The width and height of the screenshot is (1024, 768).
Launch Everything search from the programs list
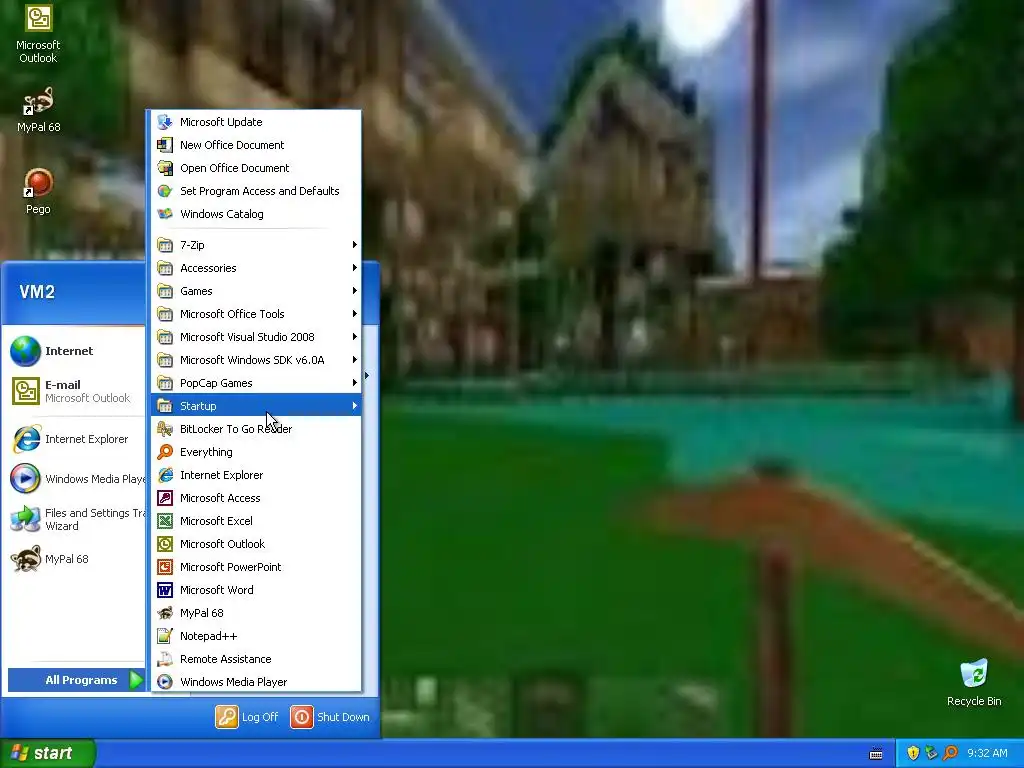coord(255,452)
